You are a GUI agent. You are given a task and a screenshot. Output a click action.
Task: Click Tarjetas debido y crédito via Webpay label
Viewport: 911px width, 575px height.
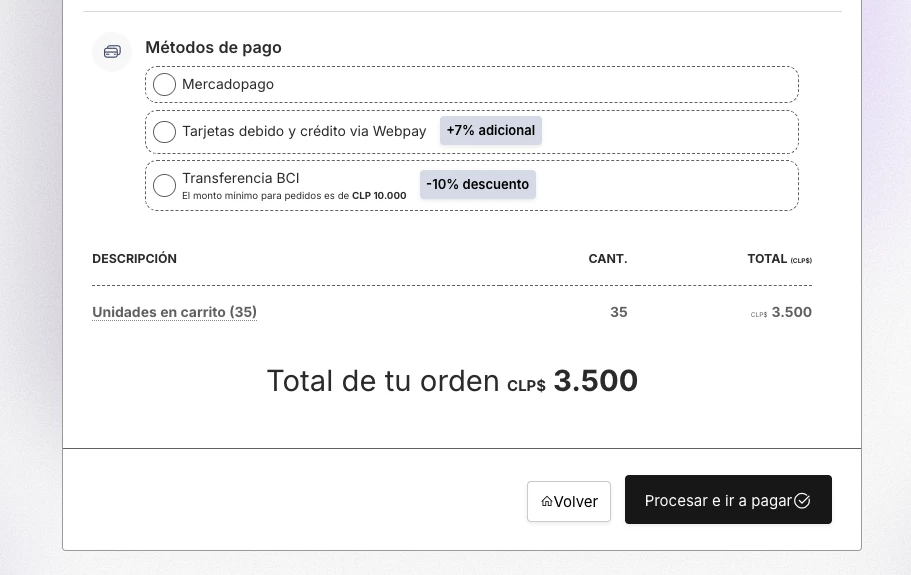click(304, 132)
